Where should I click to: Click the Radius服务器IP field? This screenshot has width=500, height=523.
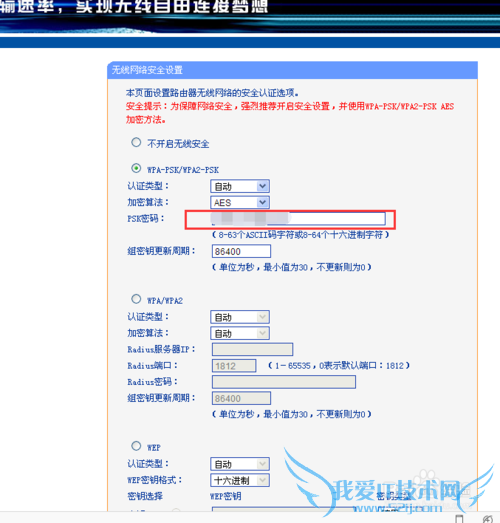point(253,349)
